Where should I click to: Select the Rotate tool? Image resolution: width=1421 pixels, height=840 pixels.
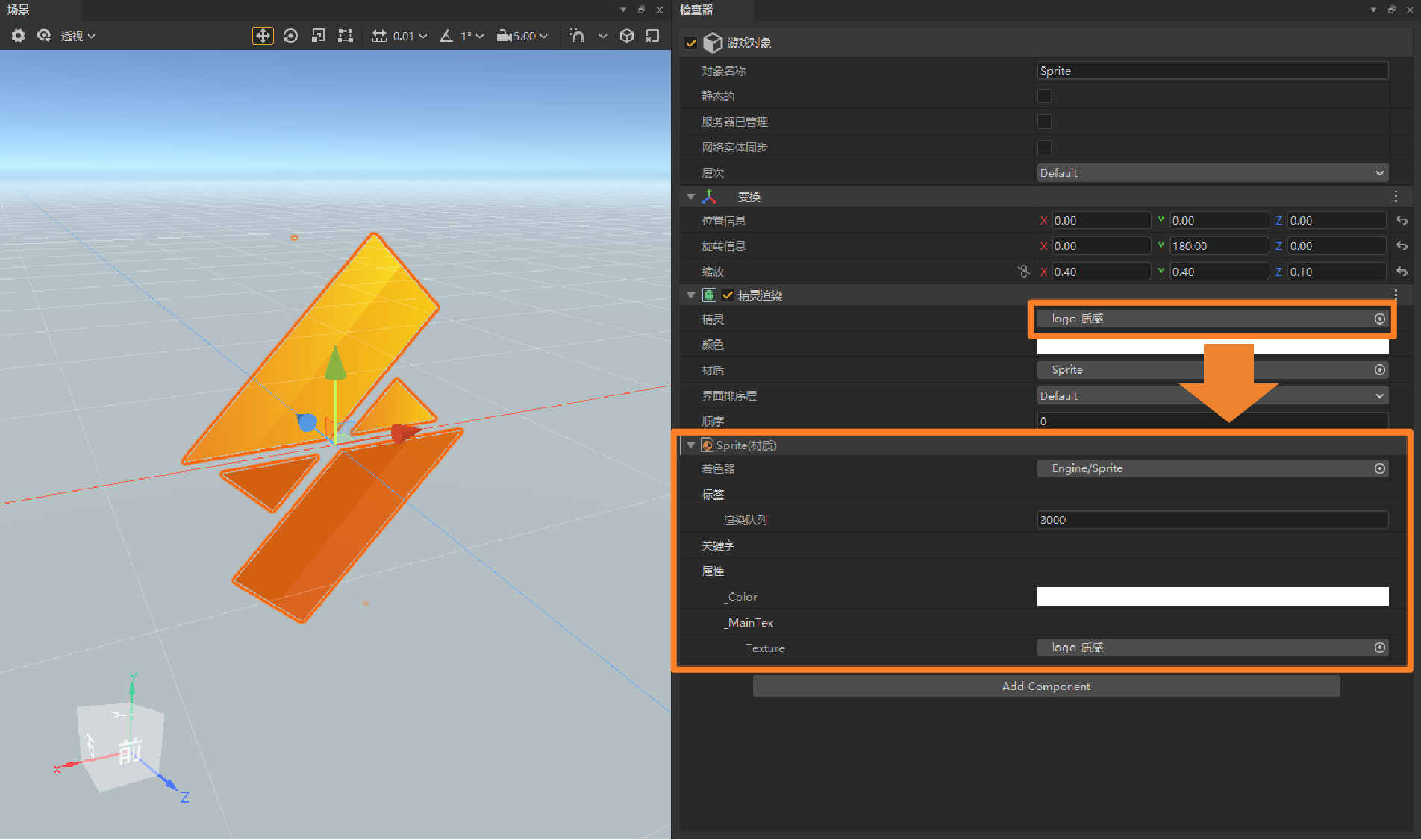click(290, 35)
